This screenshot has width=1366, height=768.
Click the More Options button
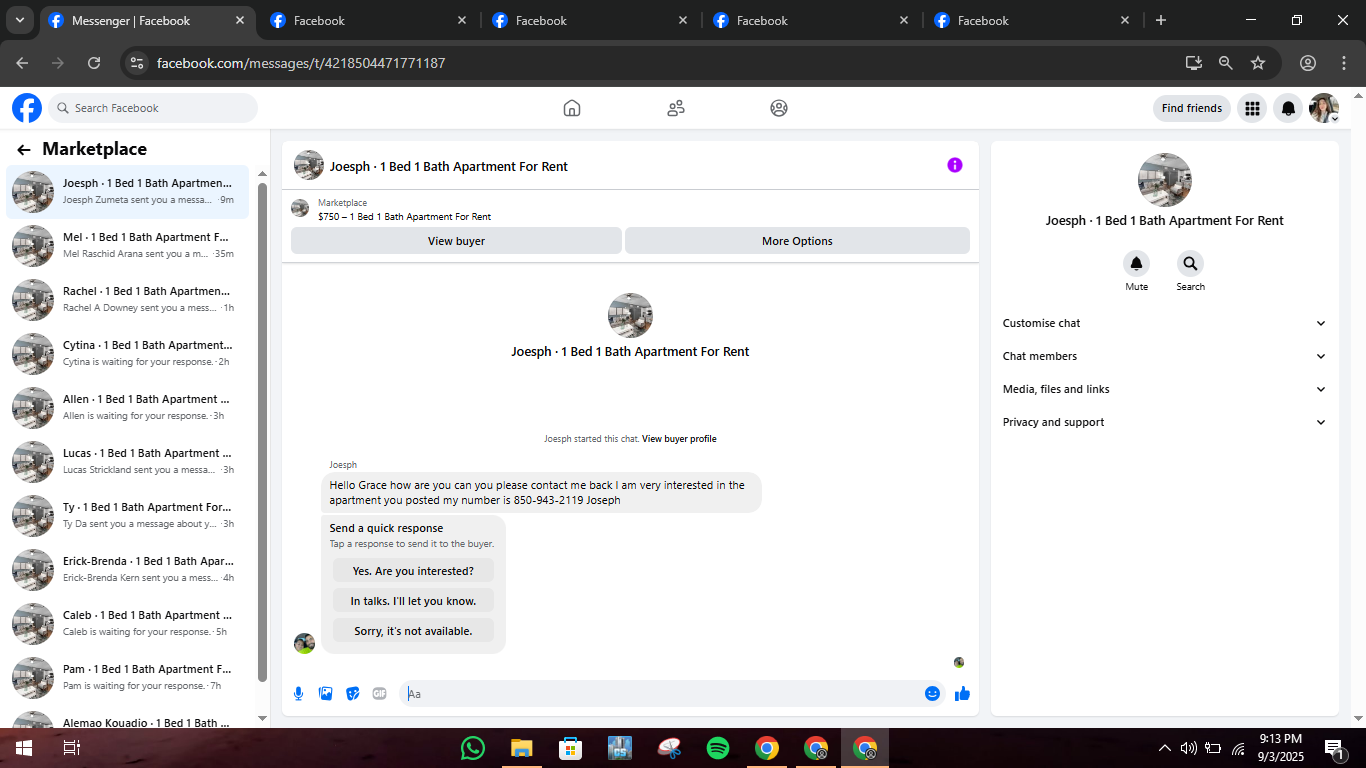click(797, 241)
